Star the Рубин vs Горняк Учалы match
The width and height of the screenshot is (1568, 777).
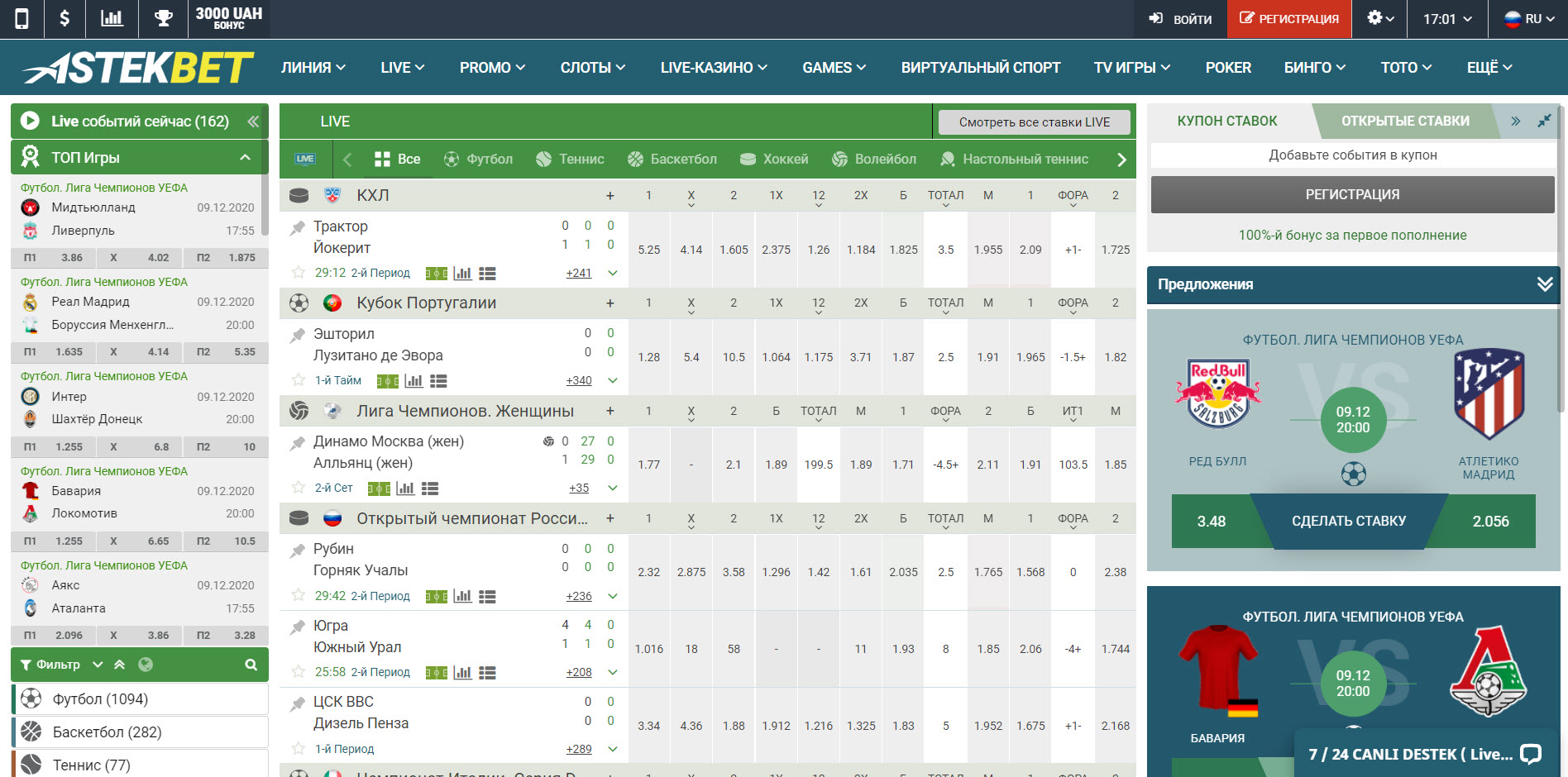pyautogui.click(x=299, y=595)
